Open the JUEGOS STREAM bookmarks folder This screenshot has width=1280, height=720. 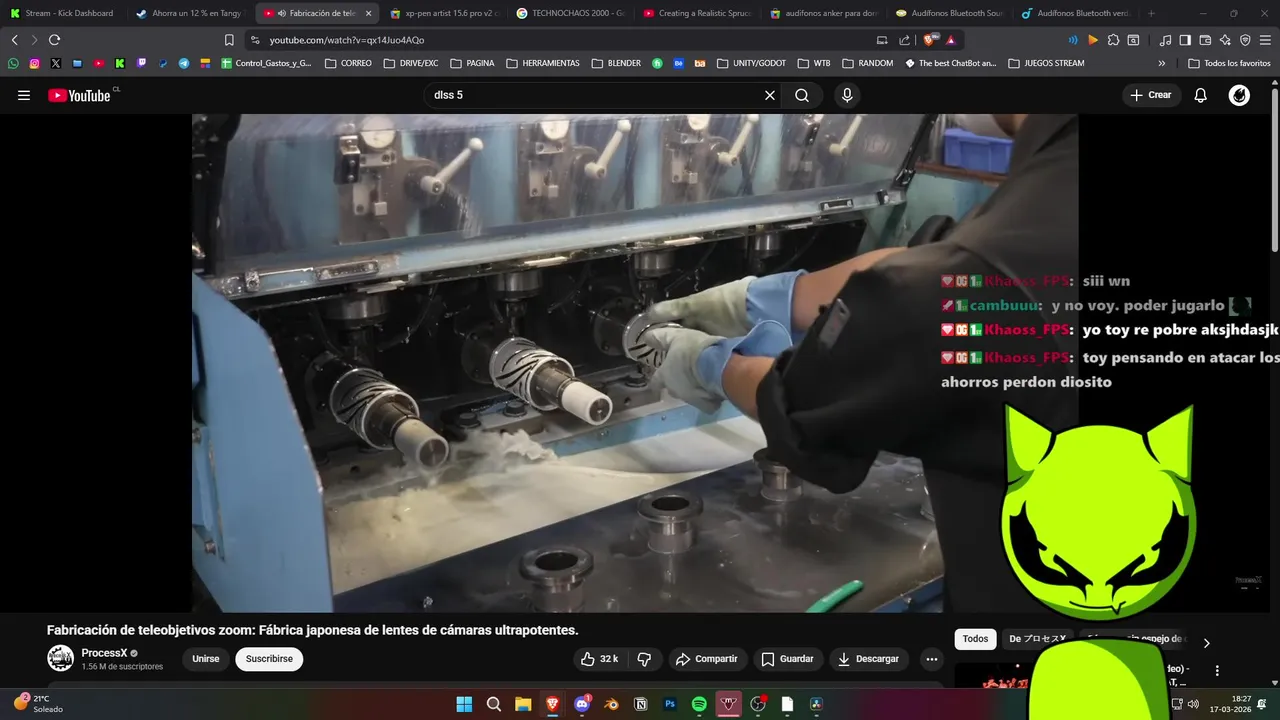pos(1046,63)
